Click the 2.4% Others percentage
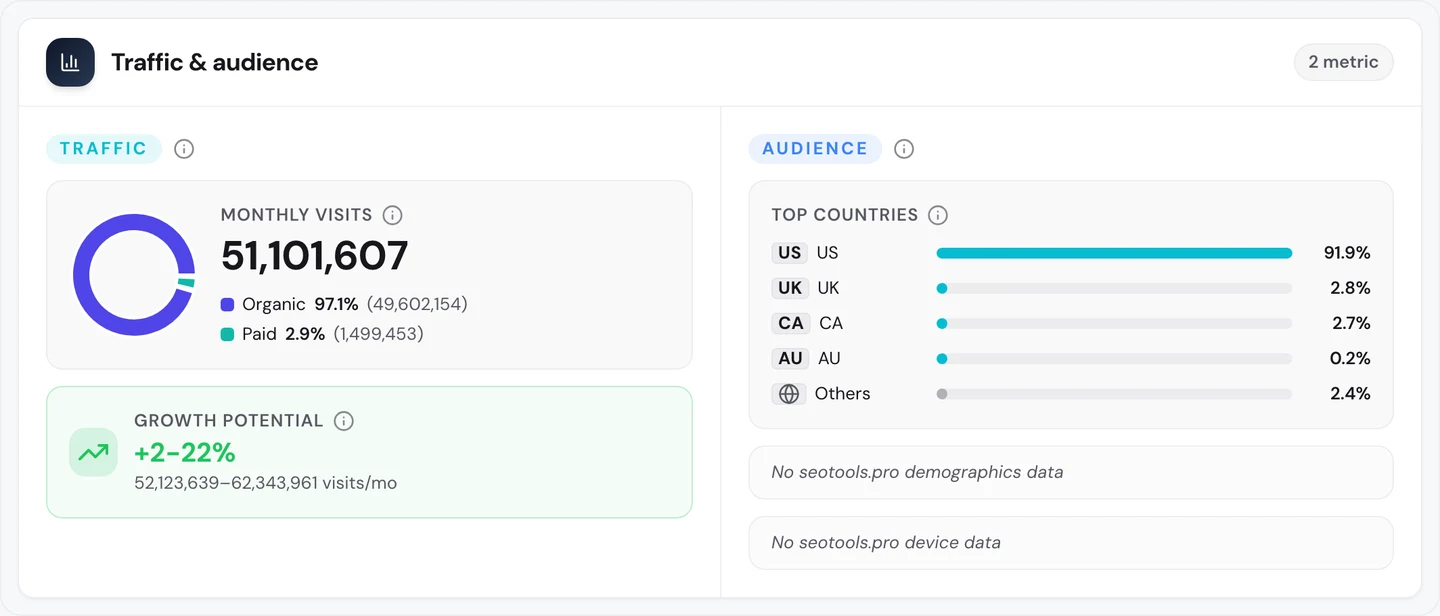 point(1350,394)
